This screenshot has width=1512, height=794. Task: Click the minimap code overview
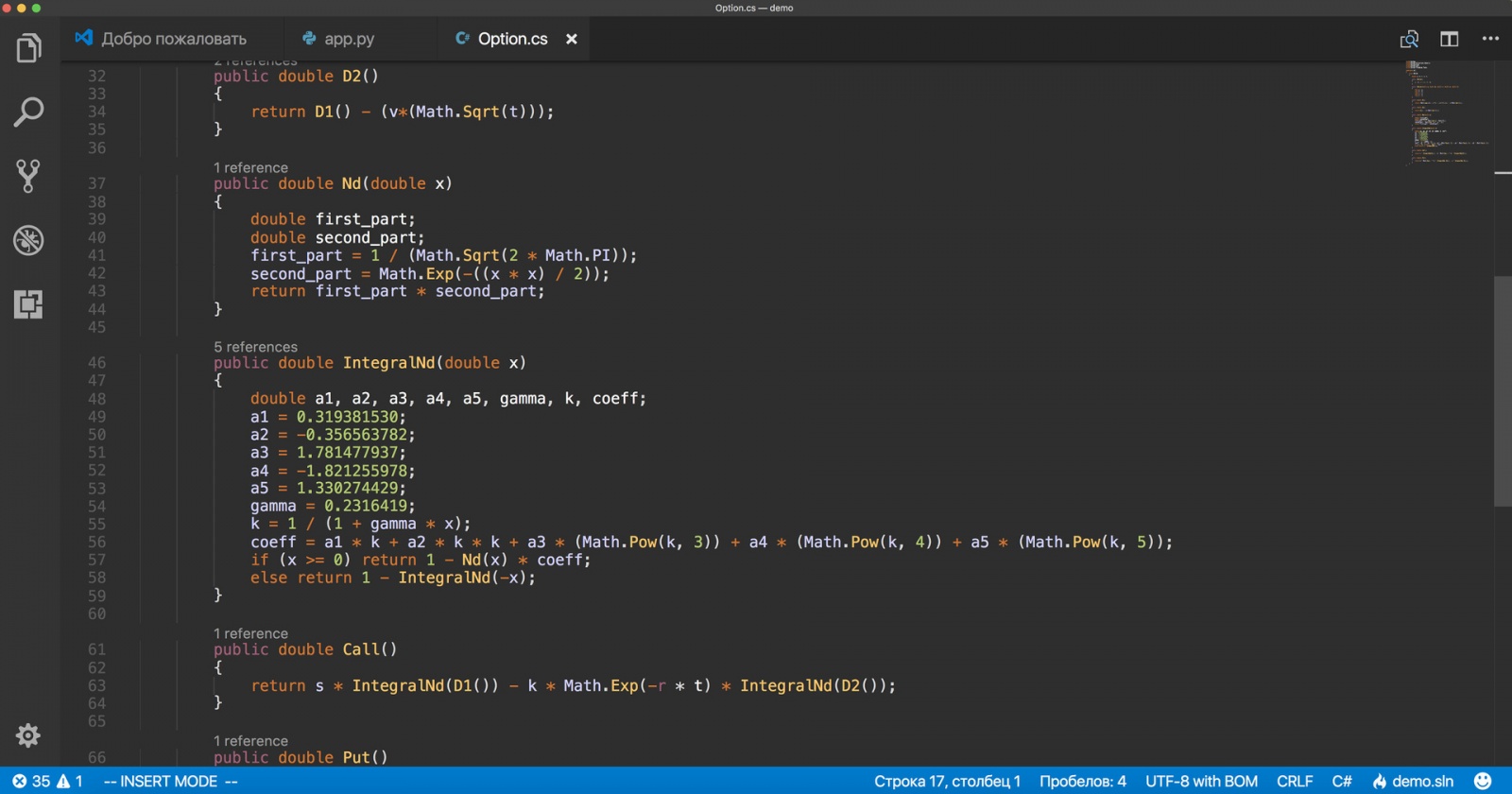1446,112
